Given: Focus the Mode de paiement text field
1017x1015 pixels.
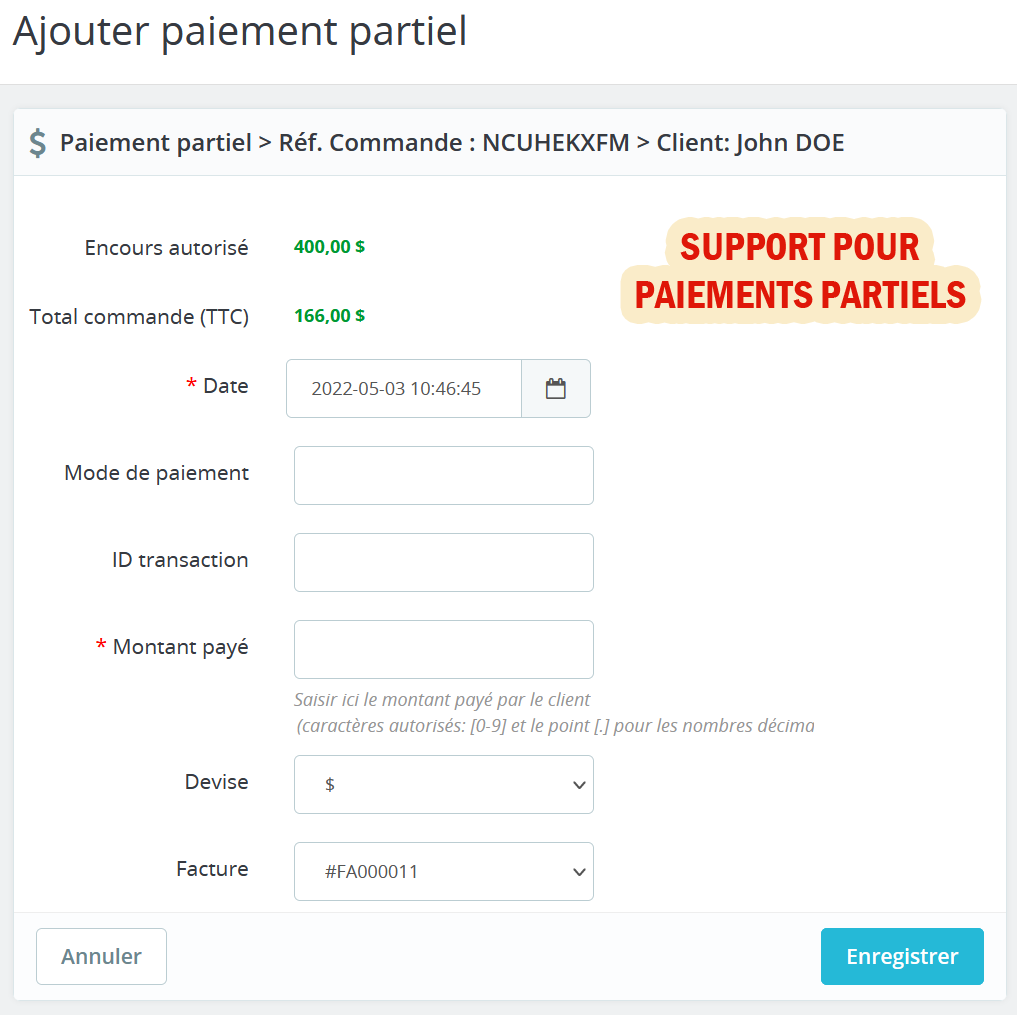Looking at the screenshot, I should click(x=443, y=475).
